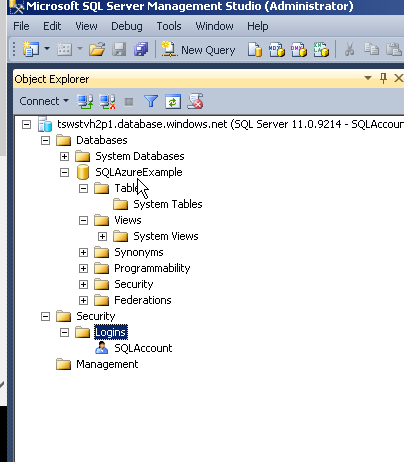
Task: Collapse the SQLAzureExample database node
Action: point(64,172)
